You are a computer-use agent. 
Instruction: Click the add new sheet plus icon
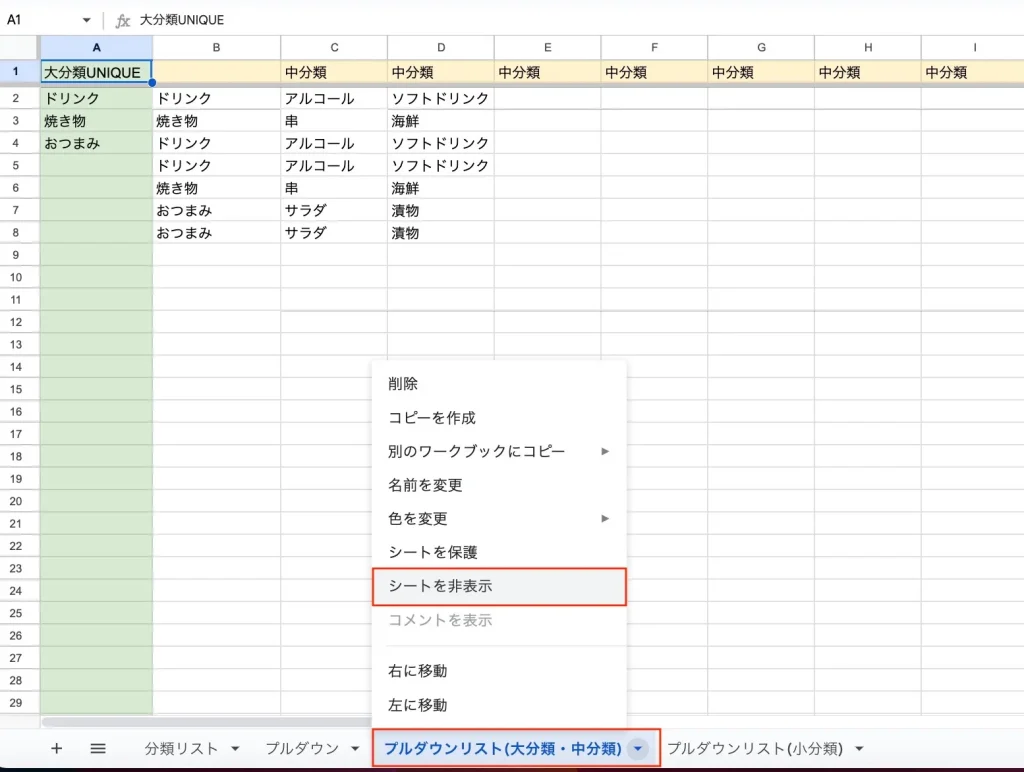tap(56, 748)
